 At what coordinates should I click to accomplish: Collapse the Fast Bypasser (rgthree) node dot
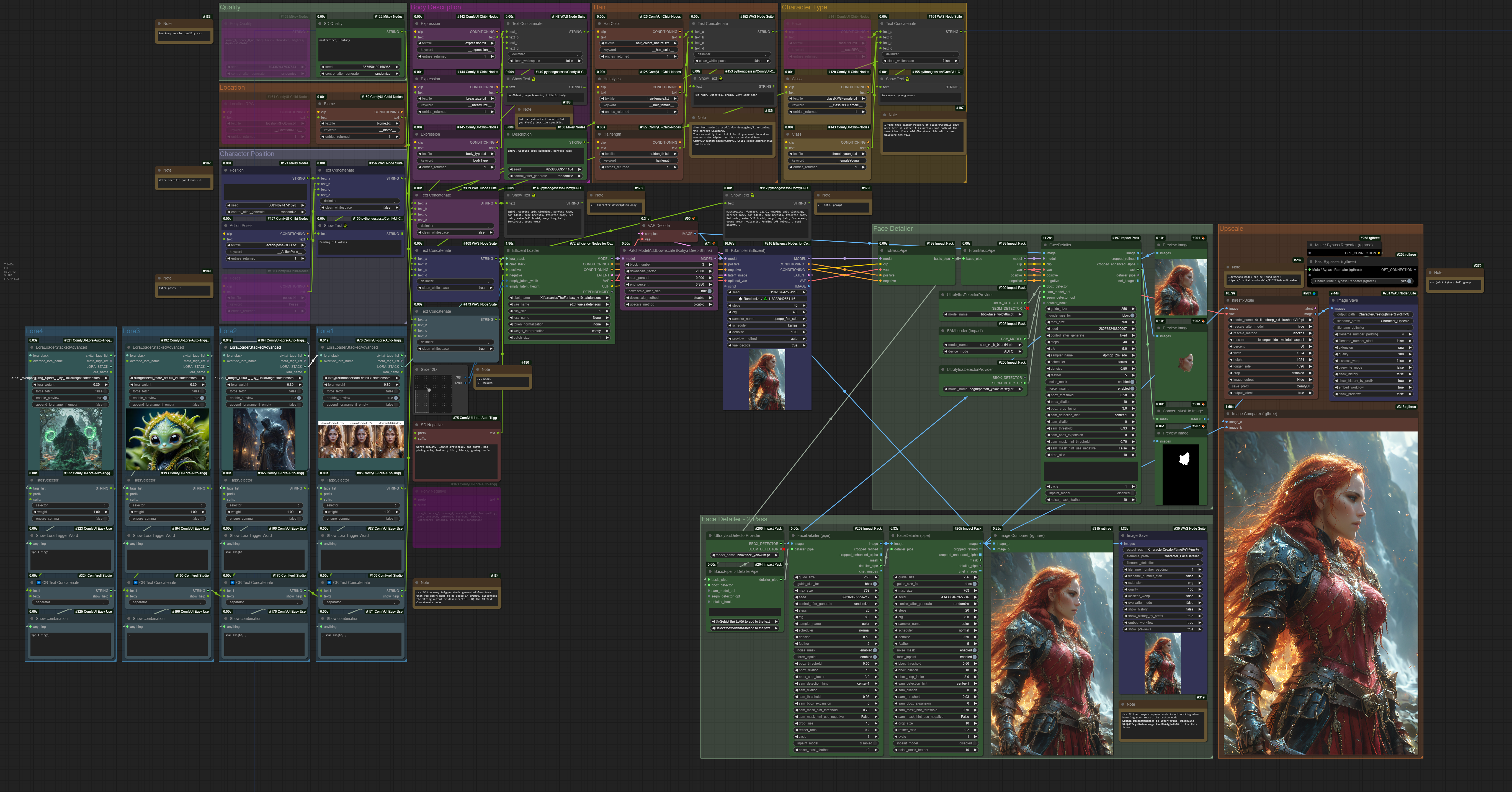[1311, 262]
